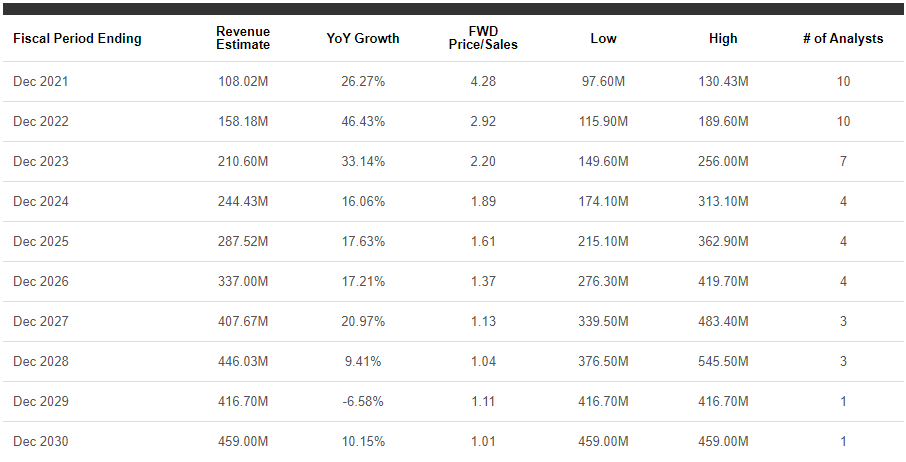Select the Dec 2021 row label
The width and height of the screenshot is (906, 462).
[x=36, y=82]
